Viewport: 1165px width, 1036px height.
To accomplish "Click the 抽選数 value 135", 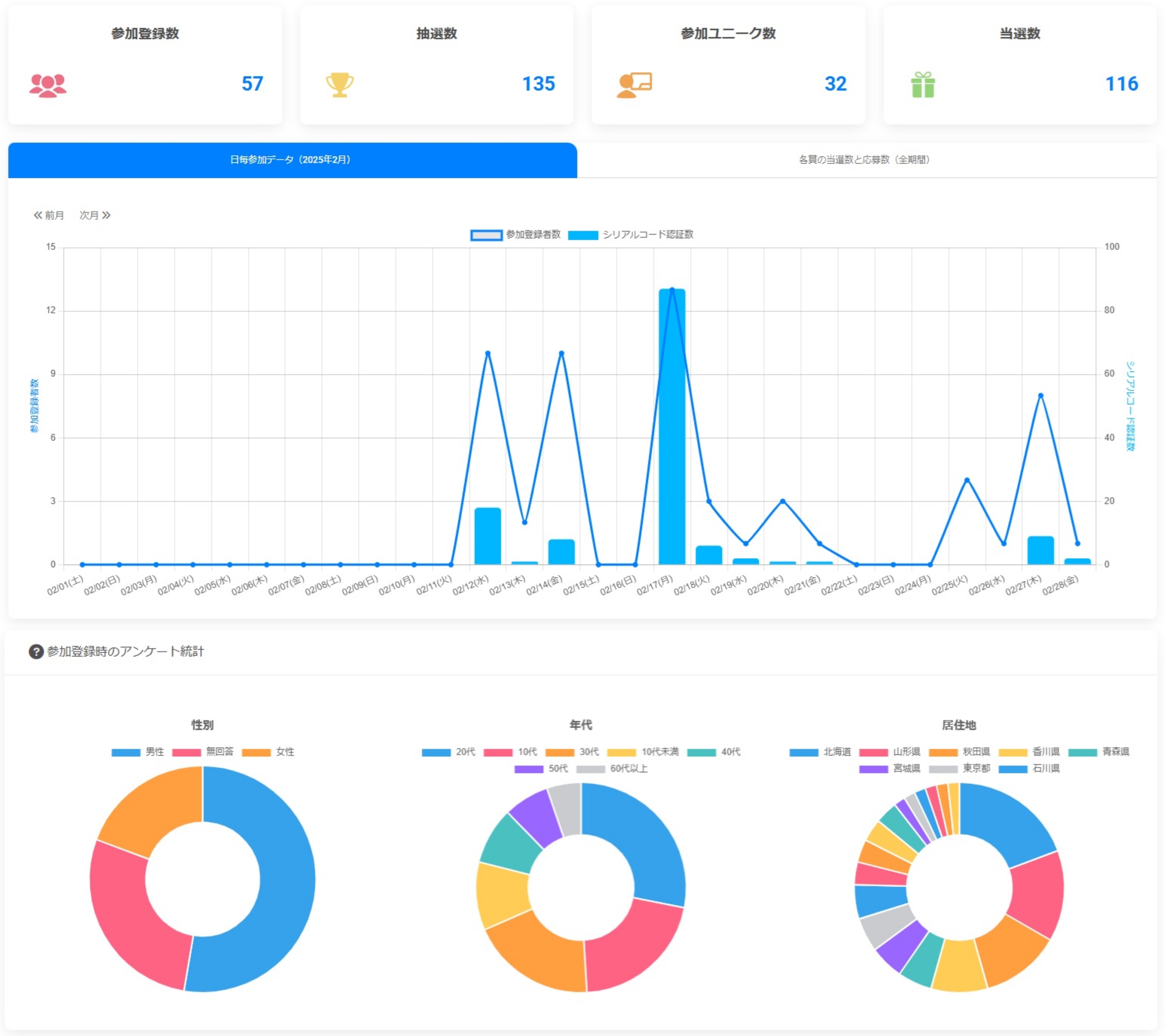I will 539,84.
